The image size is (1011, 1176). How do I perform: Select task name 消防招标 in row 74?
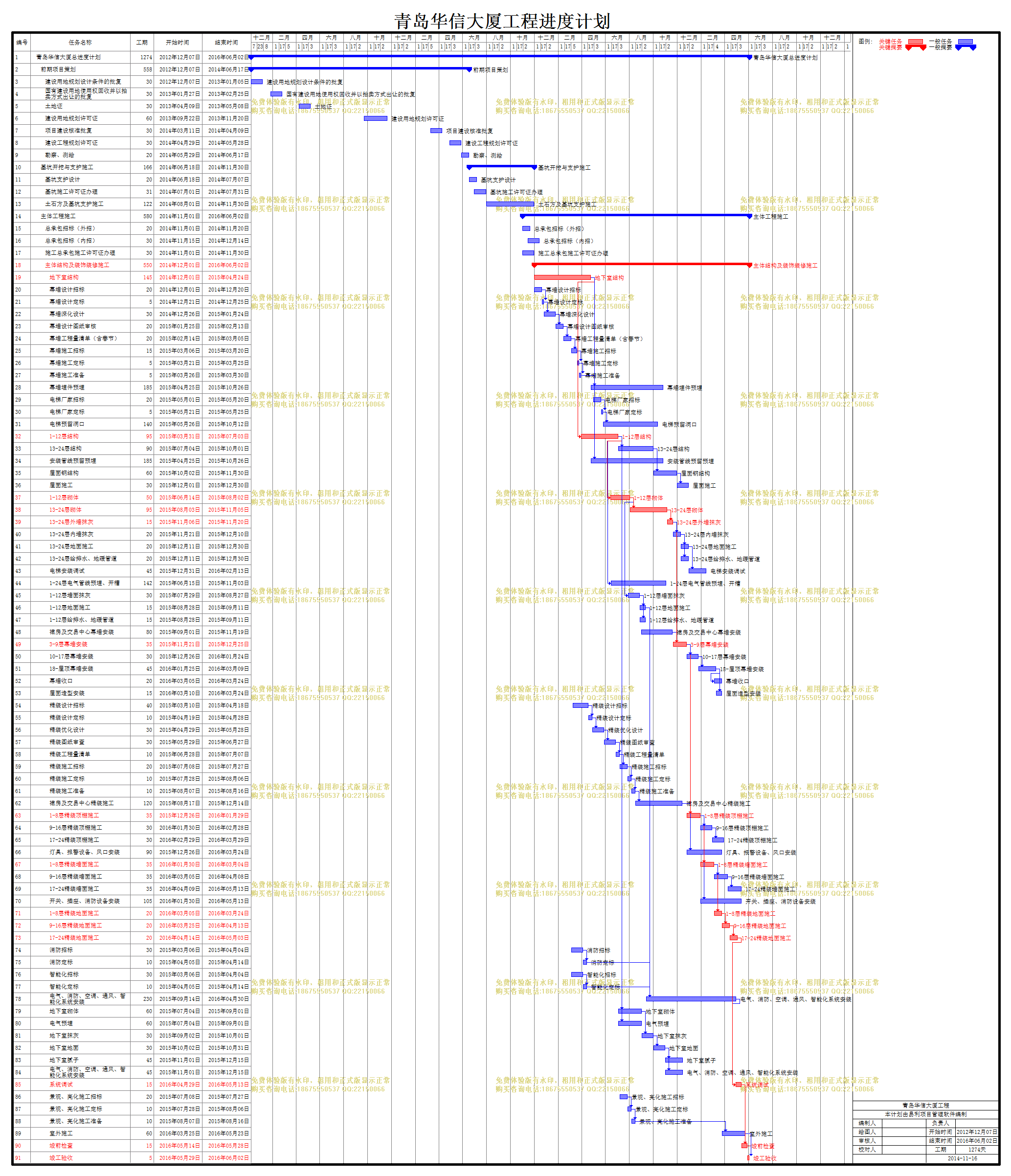pyautogui.click(x=61, y=950)
